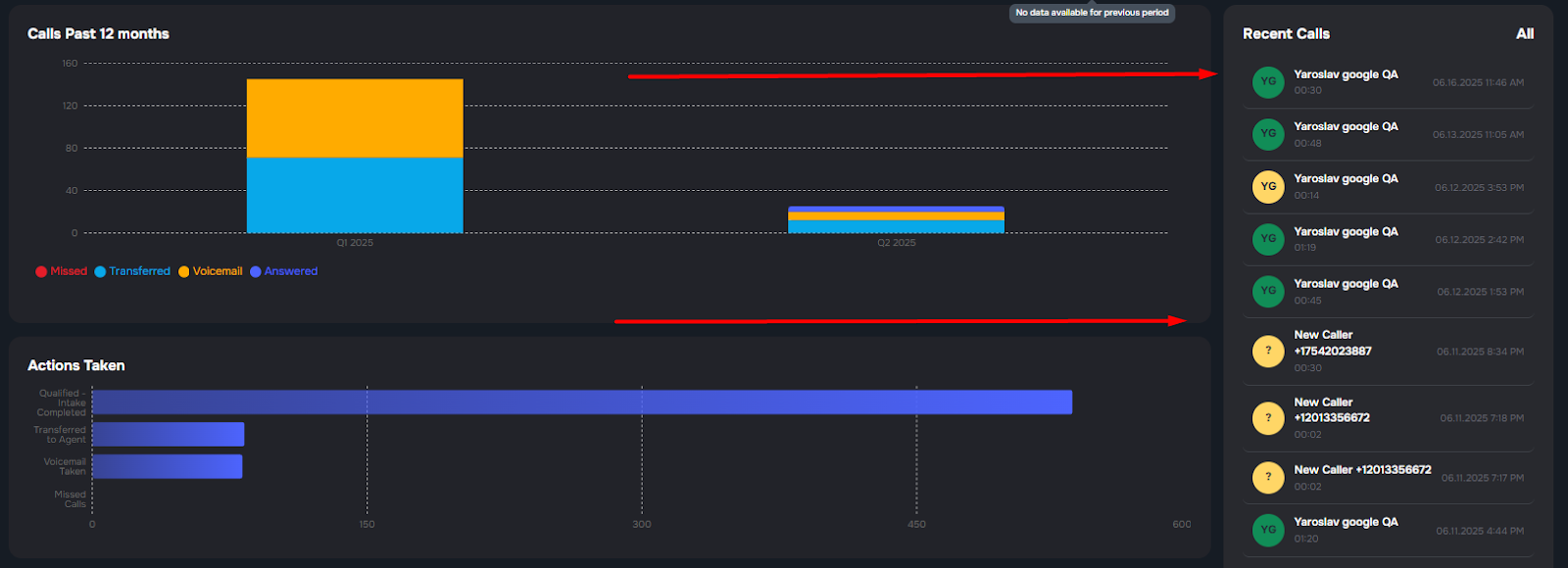
Task: Click the YG avatar for the 06.12.2025 2:42 PM call
Action: [1268, 239]
